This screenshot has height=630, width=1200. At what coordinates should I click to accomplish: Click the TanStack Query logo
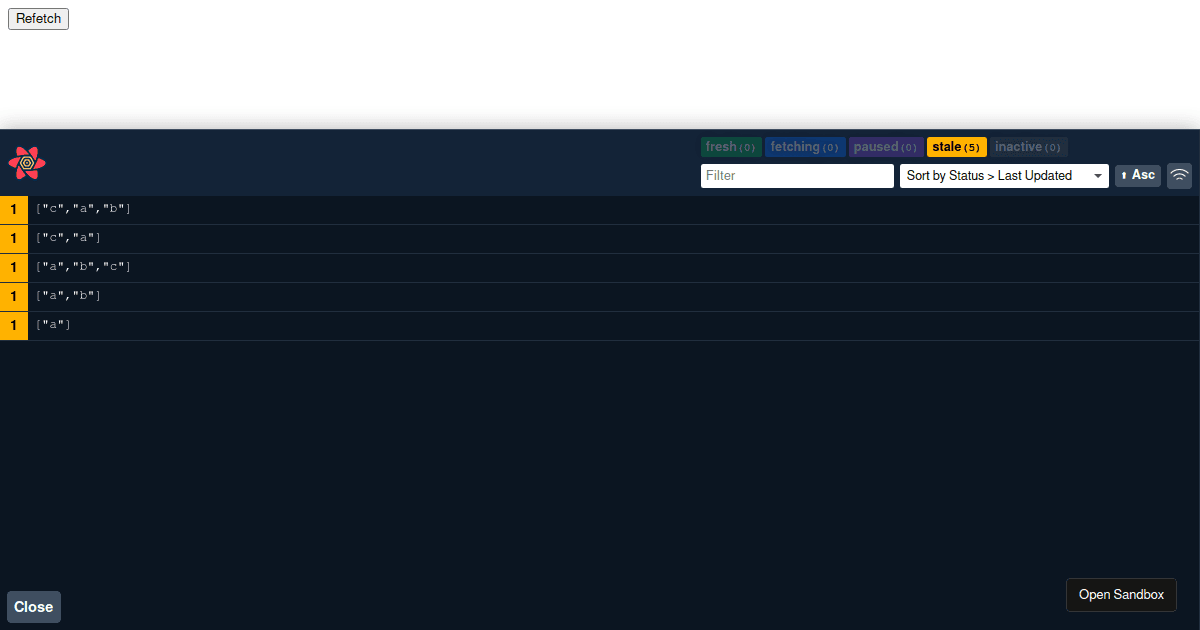[x=26, y=163]
